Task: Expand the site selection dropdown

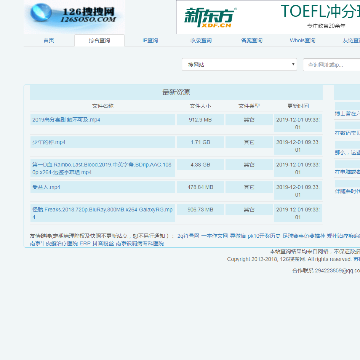Action: [x=239, y=64]
